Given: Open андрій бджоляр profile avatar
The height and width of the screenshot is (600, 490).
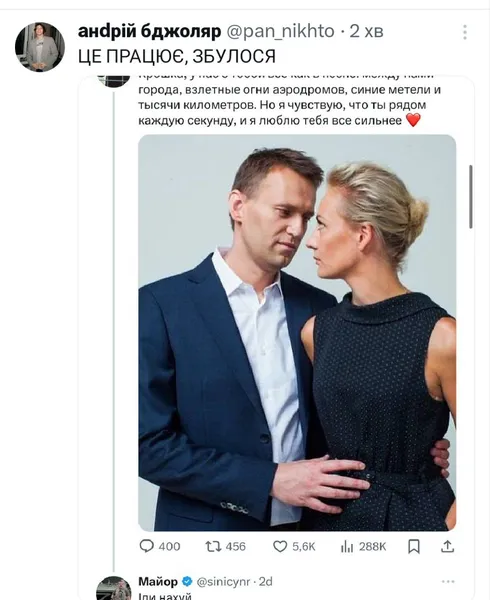Looking at the screenshot, I should coord(40,47).
